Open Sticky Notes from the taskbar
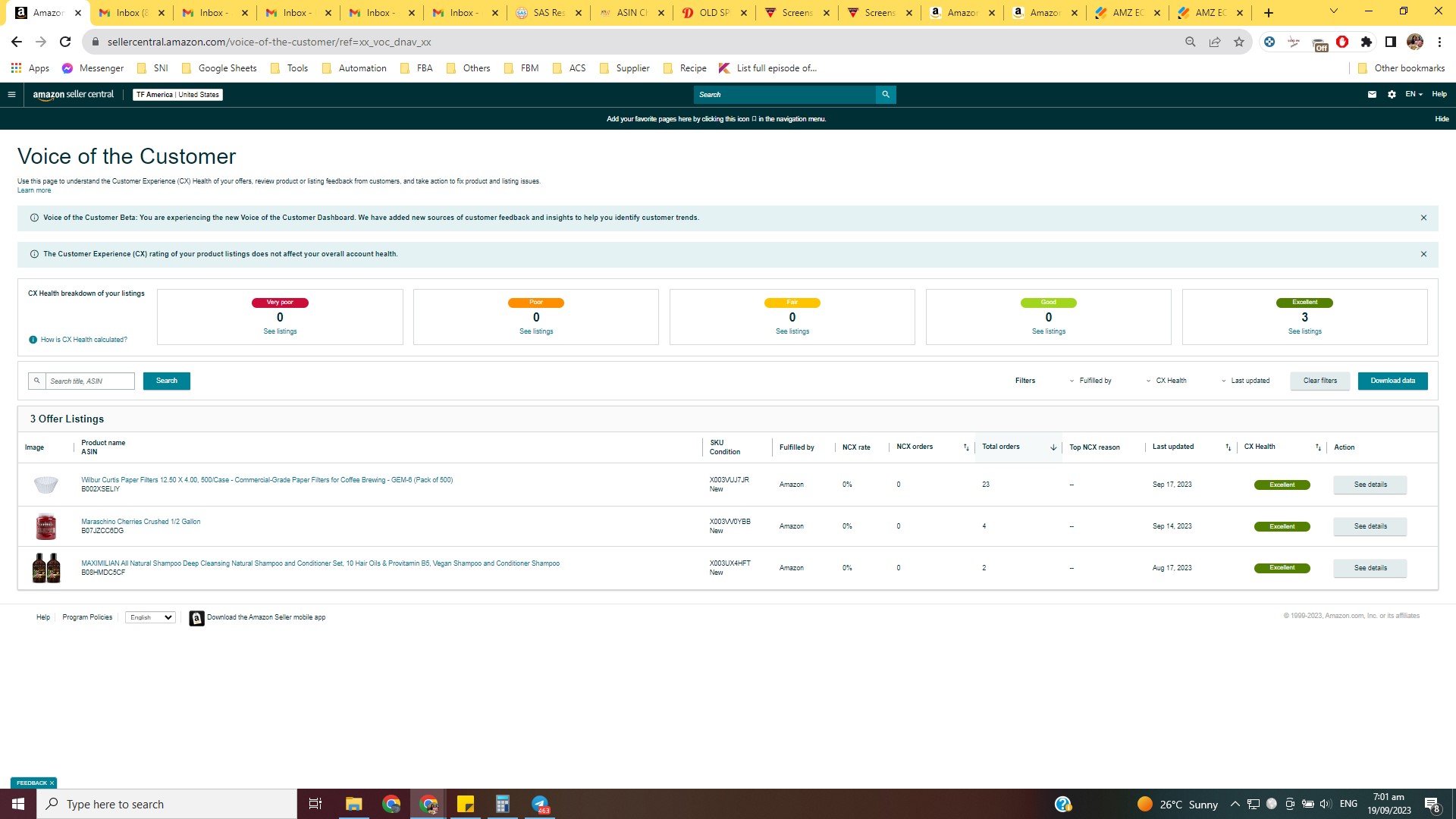The image size is (1456, 819). pyautogui.click(x=466, y=804)
